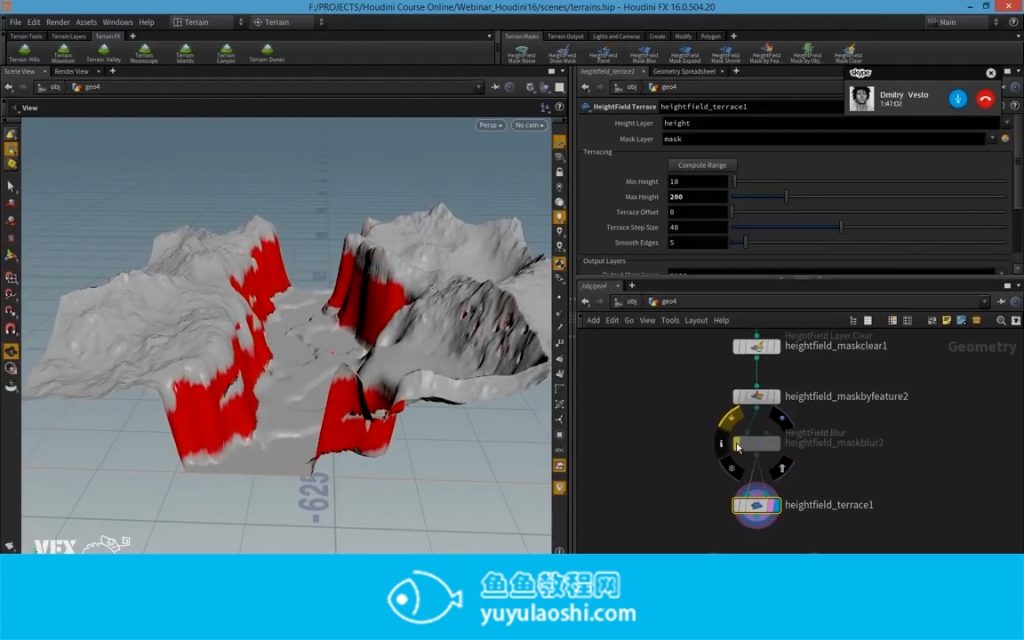
Task: Select the Terrain Canyon shelf tool
Action: [226, 53]
